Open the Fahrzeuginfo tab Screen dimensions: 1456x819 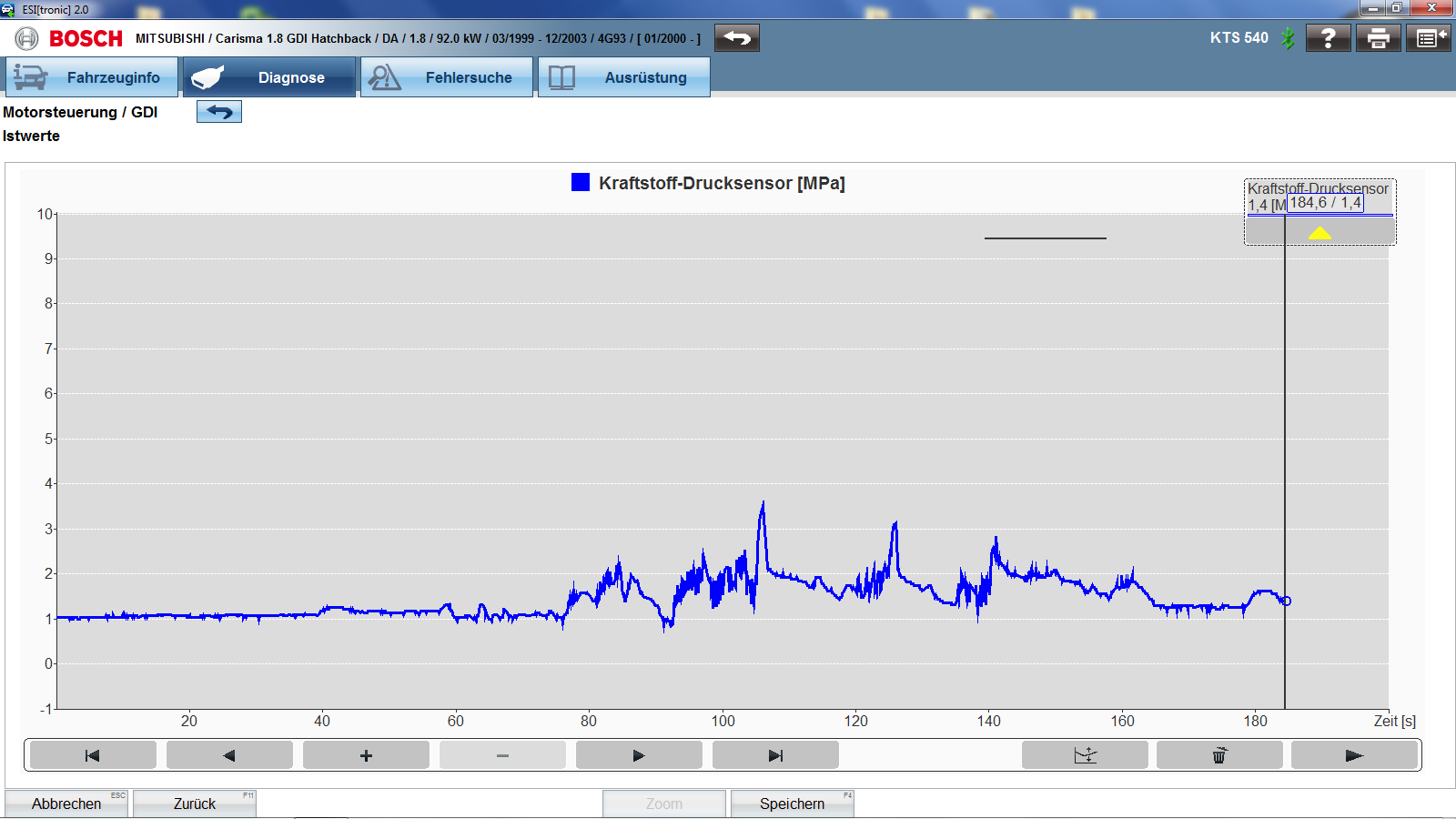(x=92, y=77)
